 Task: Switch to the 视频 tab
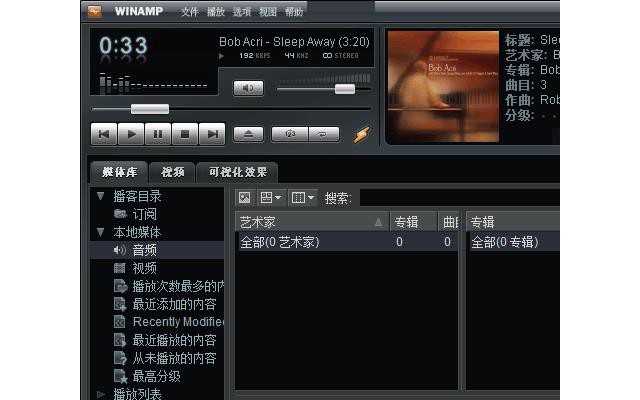(x=172, y=172)
